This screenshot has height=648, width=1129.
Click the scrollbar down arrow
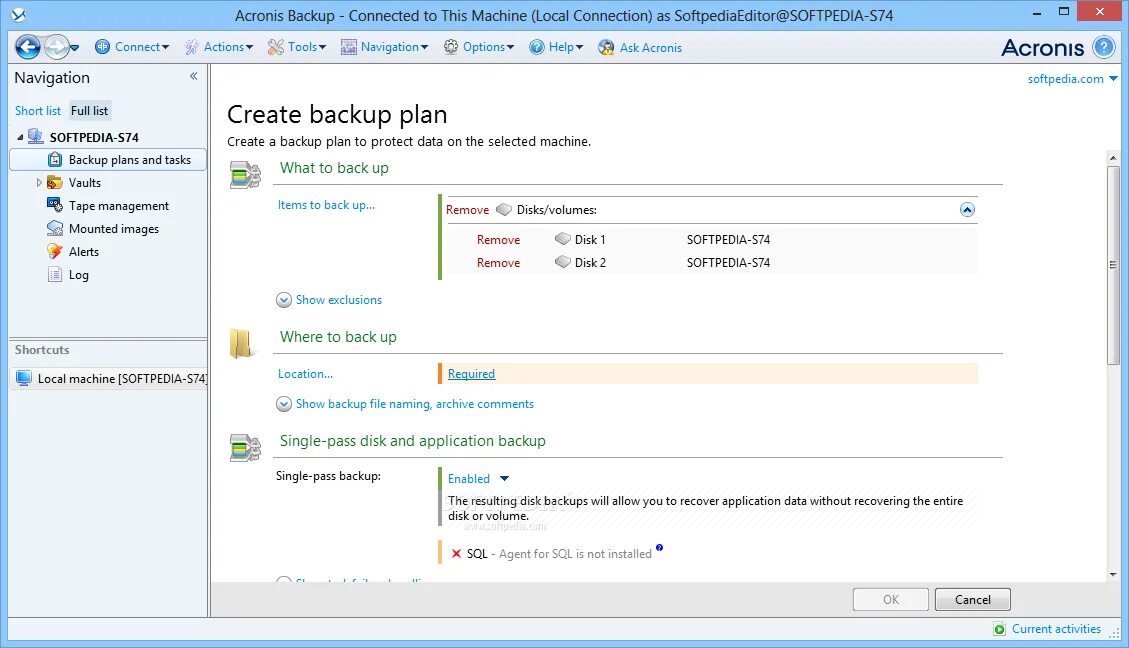click(x=1113, y=575)
